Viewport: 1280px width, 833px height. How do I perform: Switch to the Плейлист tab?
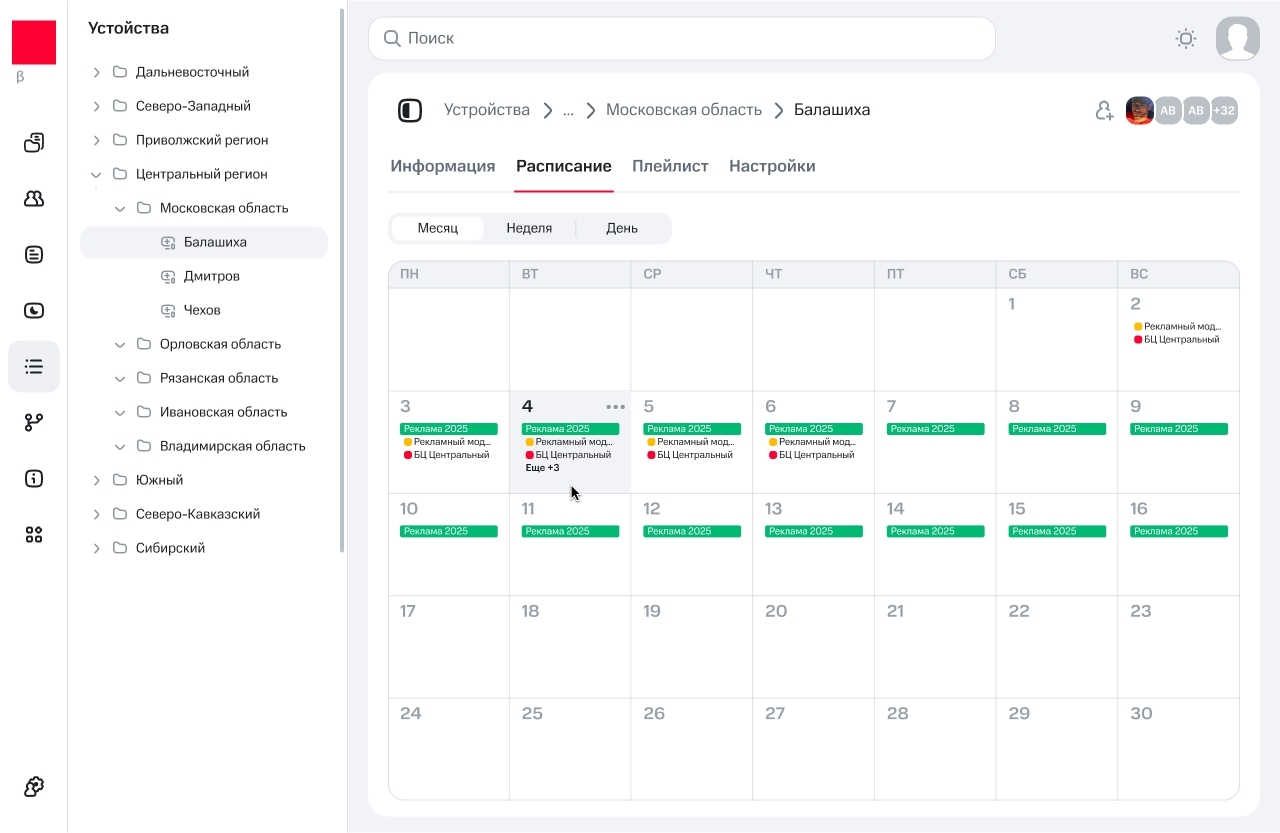[x=670, y=165]
